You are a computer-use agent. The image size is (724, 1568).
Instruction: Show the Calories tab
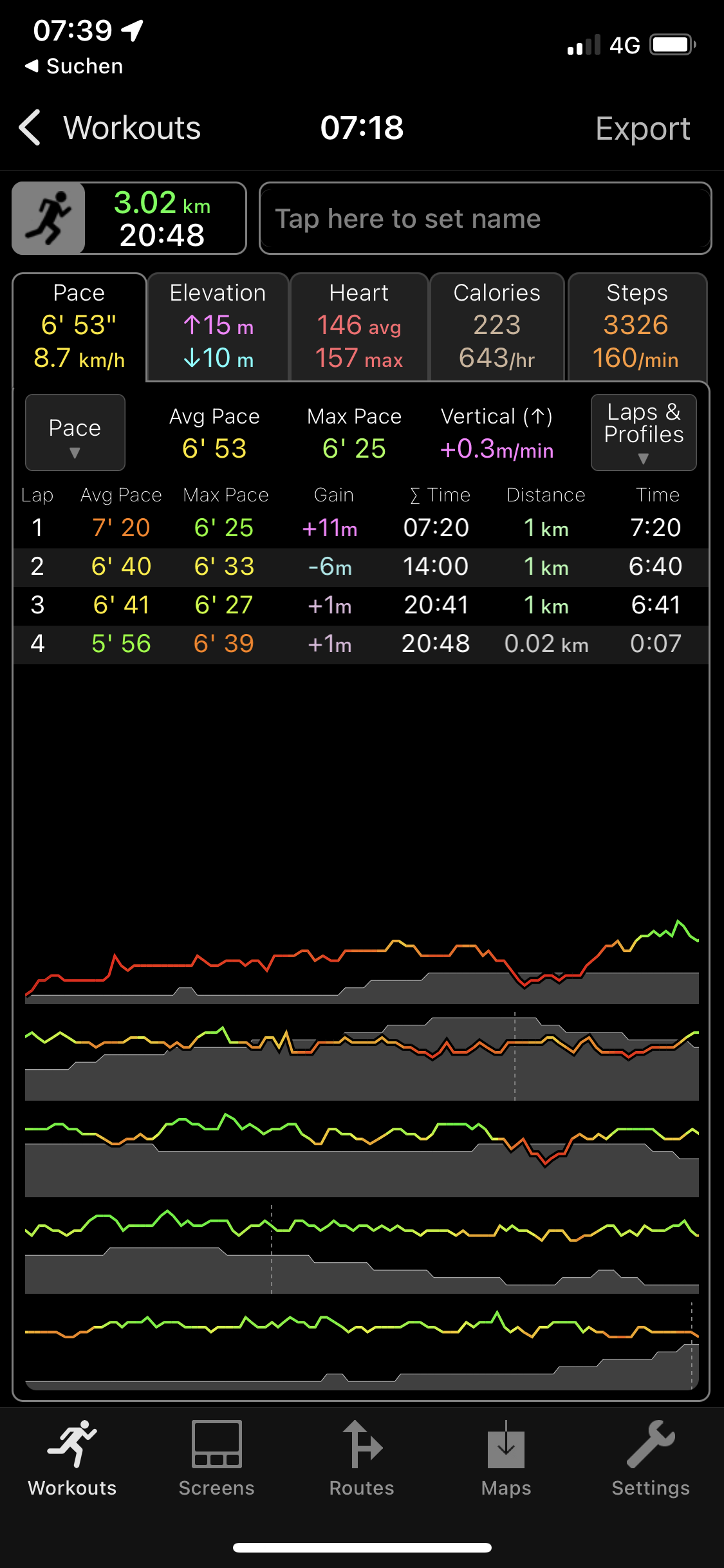click(x=497, y=326)
